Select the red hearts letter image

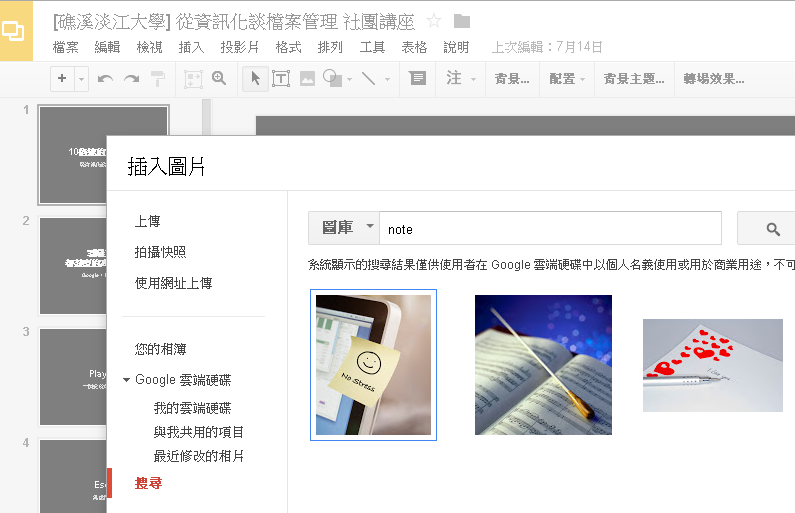713,365
